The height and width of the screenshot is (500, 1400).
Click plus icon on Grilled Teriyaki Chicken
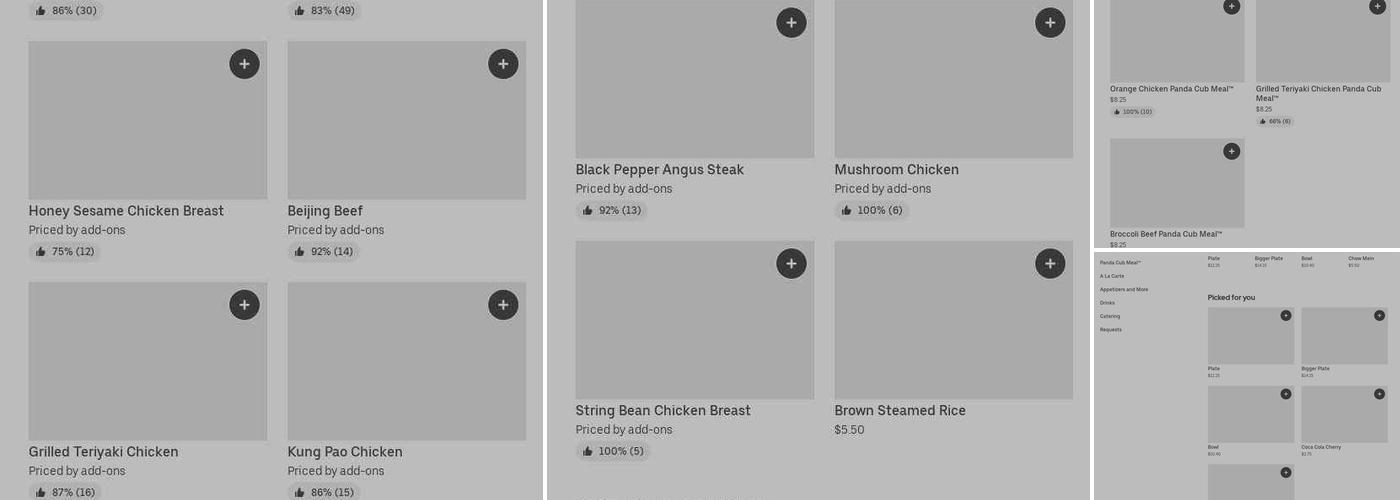click(x=244, y=305)
